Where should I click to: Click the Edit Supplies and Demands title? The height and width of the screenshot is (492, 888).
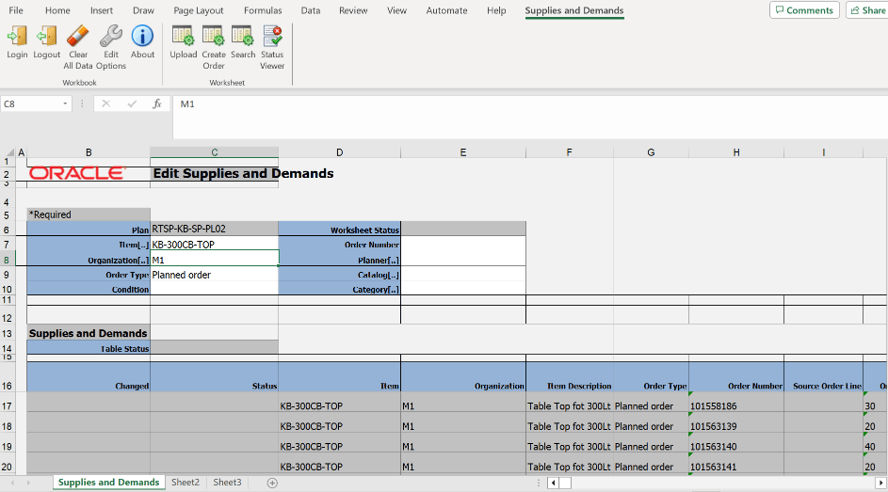point(244,173)
